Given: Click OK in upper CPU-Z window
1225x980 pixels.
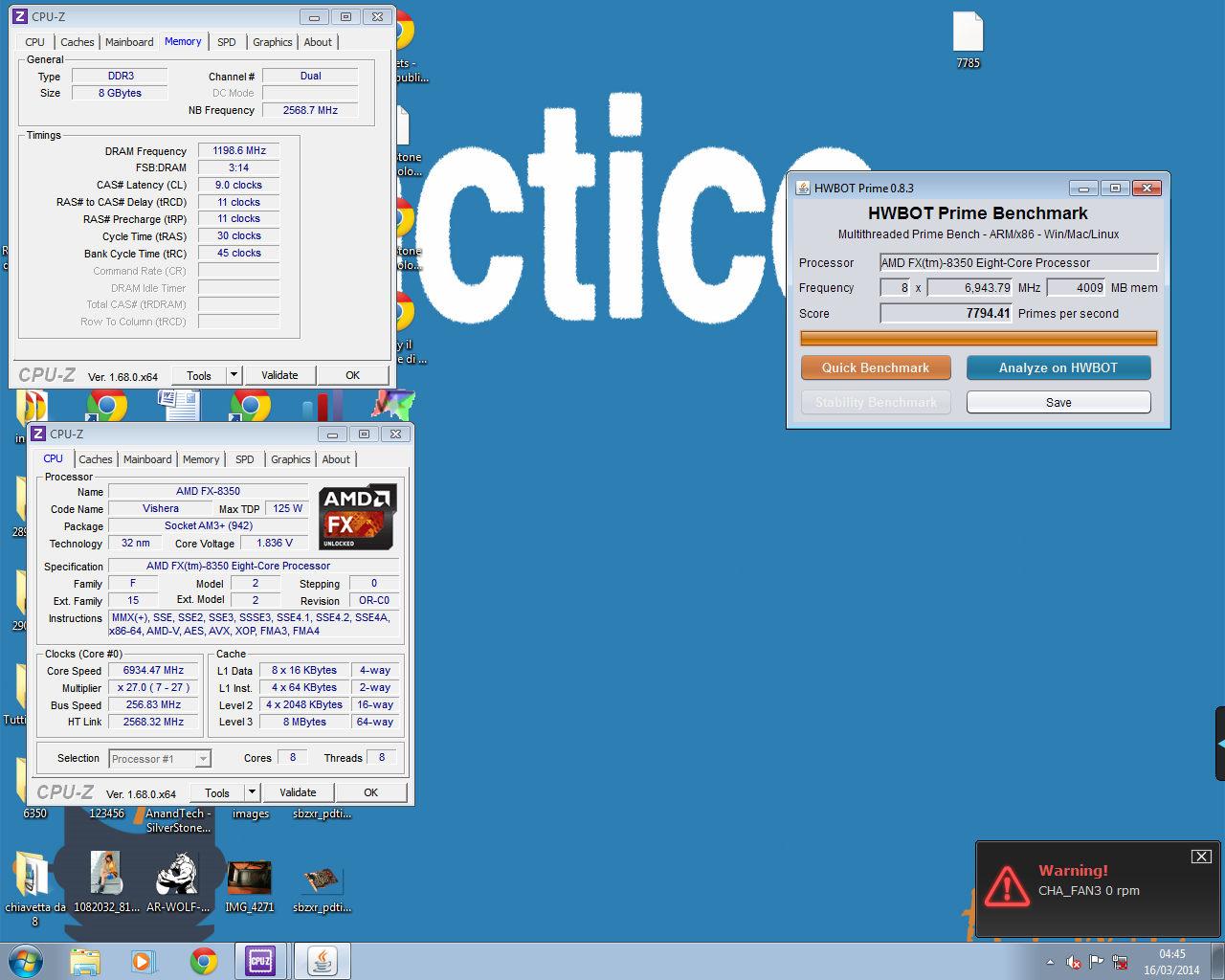Looking at the screenshot, I should pos(353,375).
